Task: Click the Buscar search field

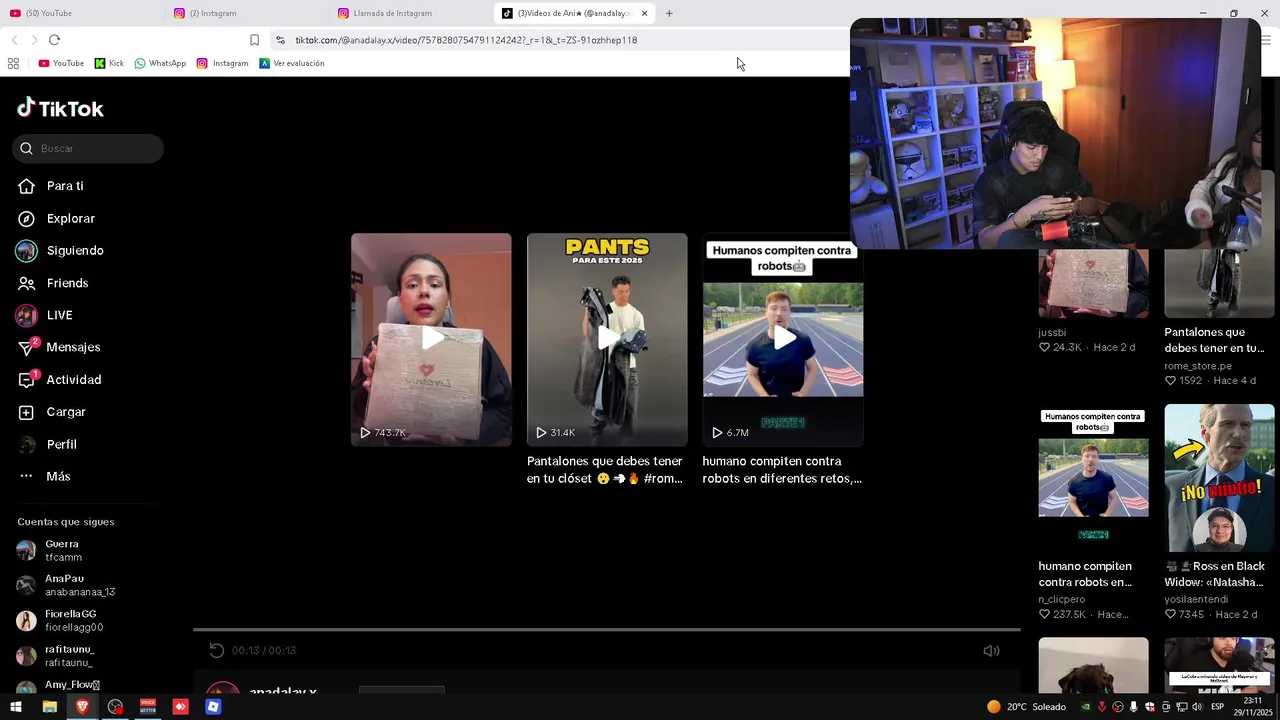Action: click(88, 148)
